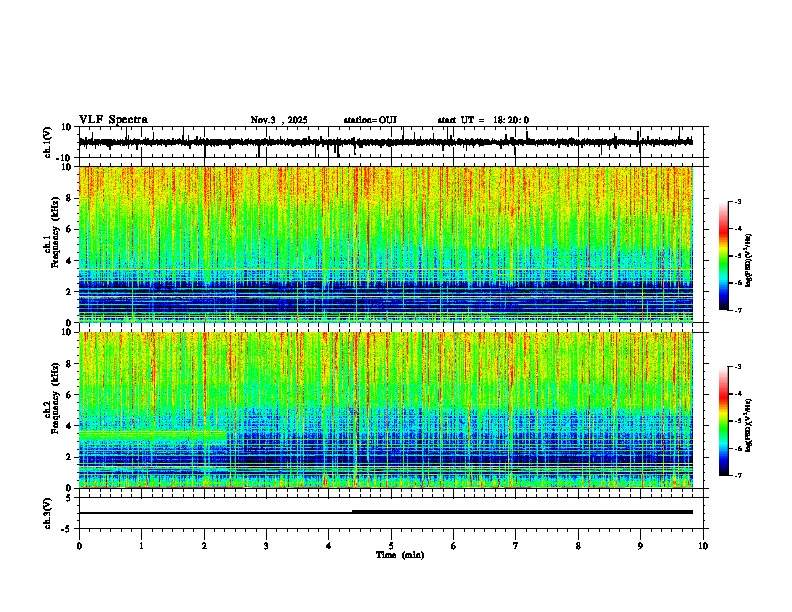Click the thickened segment of ch.3 trace
792x612 pixels.
point(522,512)
